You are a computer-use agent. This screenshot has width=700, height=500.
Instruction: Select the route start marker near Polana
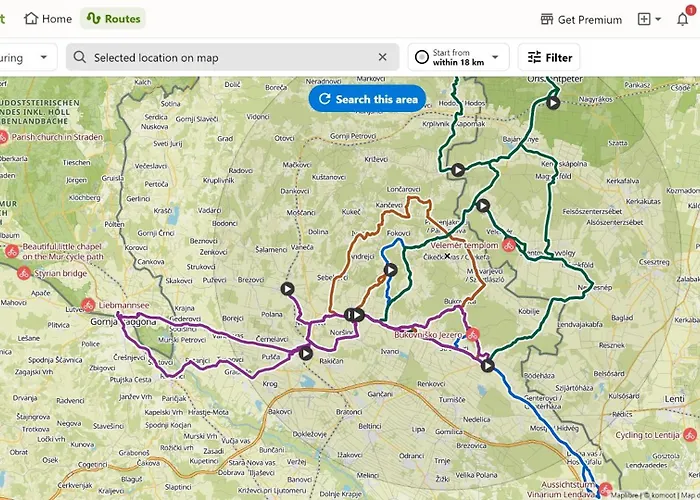pyautogui.click(x=288, y=289)
